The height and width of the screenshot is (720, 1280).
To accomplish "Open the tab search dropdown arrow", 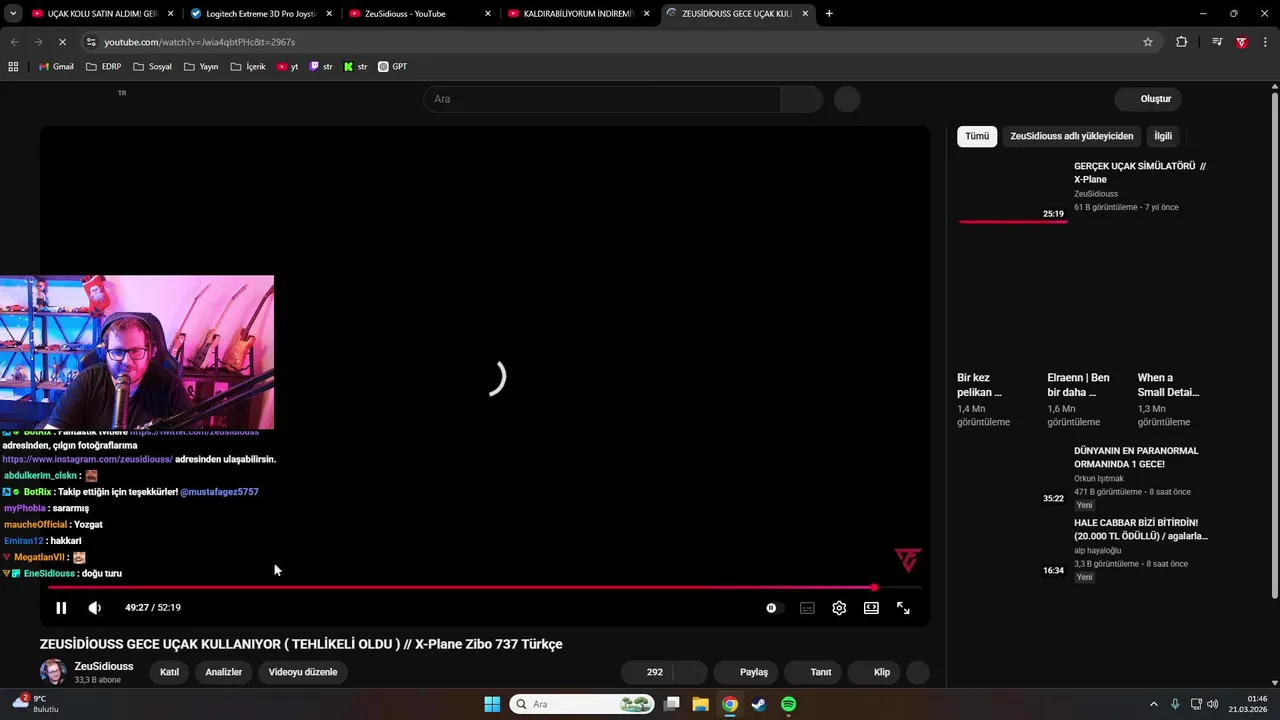I will pyautogui.click(x=13, y=14).
